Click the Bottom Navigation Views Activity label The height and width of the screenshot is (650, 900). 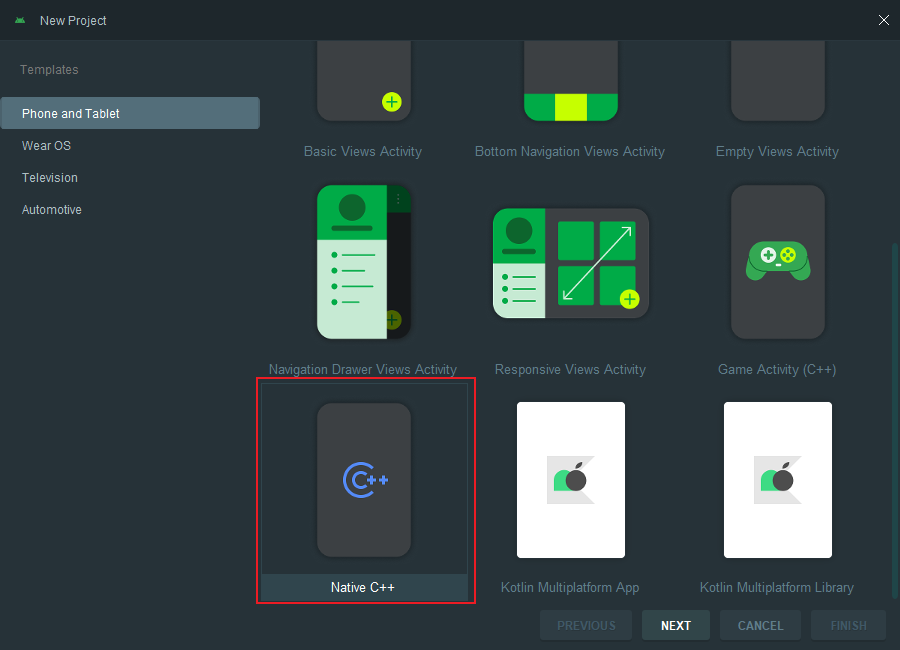(570, 152)
